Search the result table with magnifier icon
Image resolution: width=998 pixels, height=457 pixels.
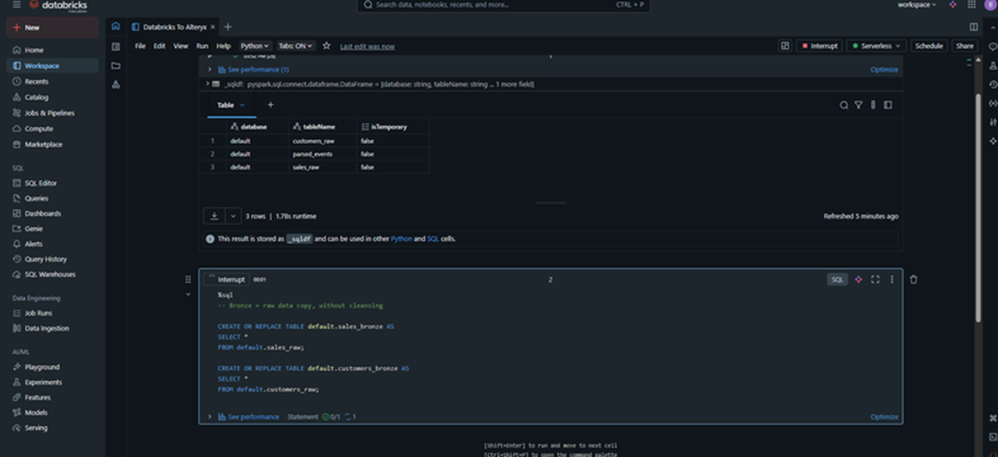pos(844,105)
